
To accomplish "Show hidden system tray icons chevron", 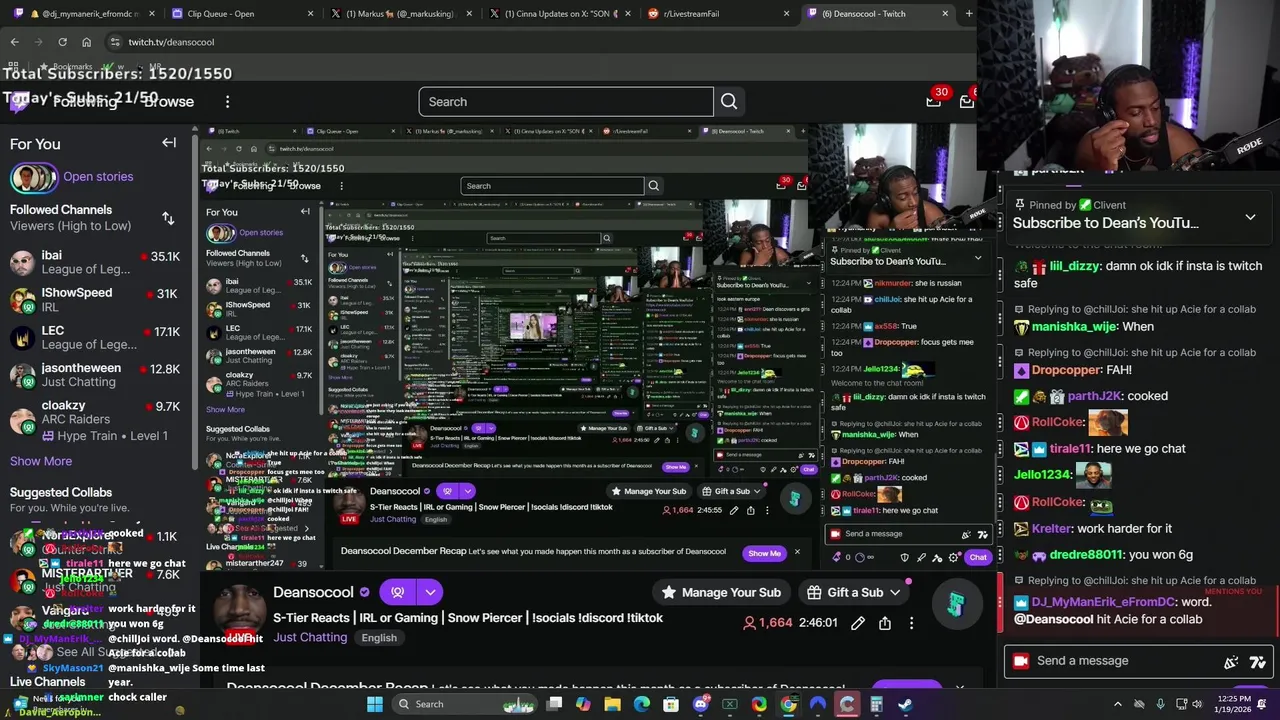I will (x=1118, y=704).
